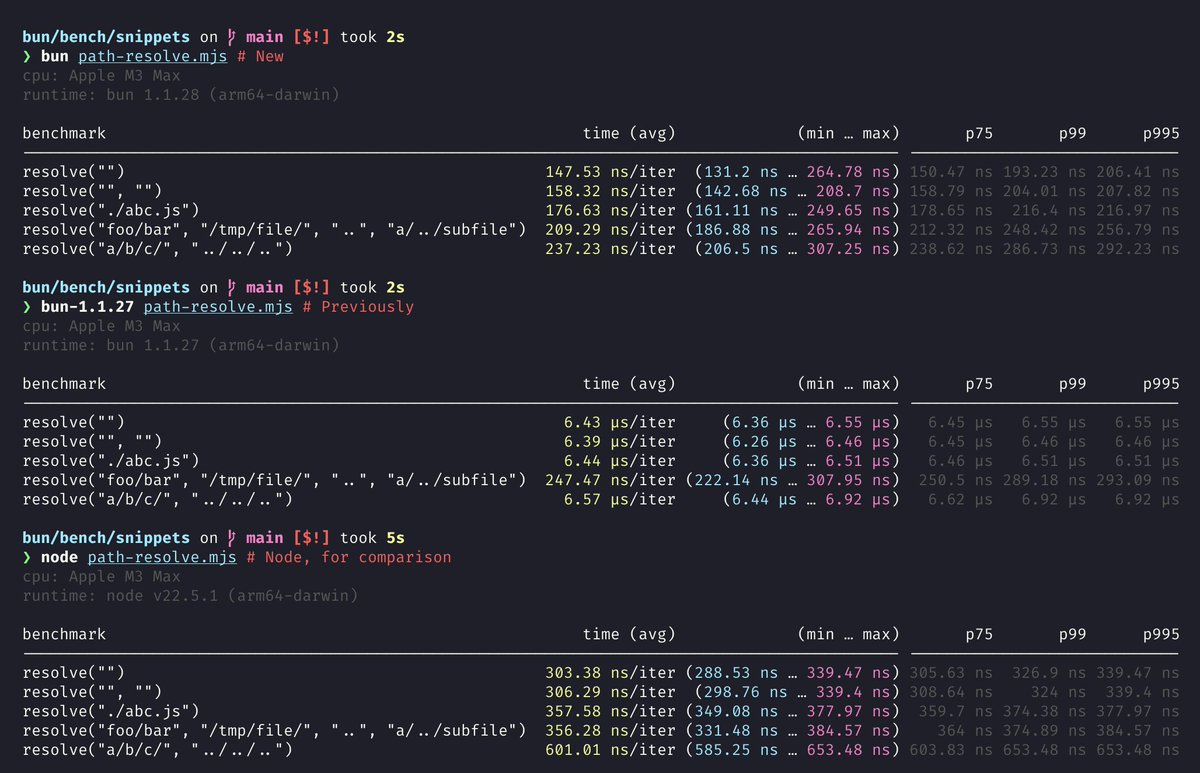
Task: Select the '# Node, for comparison' comment
Action: pyautogui.click(x=348, y=557)
